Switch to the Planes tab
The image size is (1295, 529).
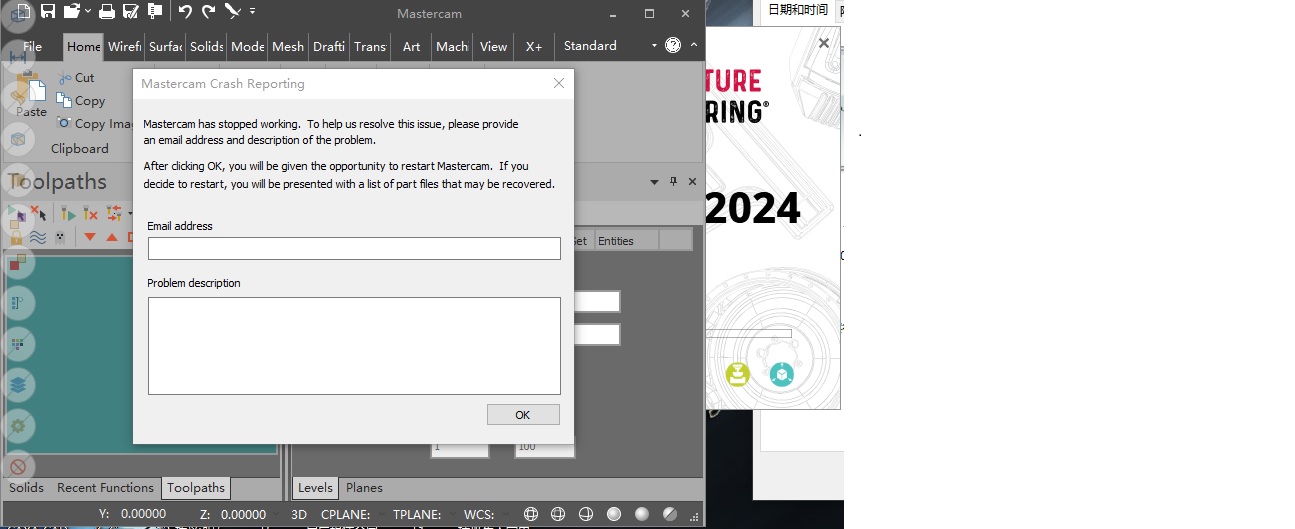364,488
